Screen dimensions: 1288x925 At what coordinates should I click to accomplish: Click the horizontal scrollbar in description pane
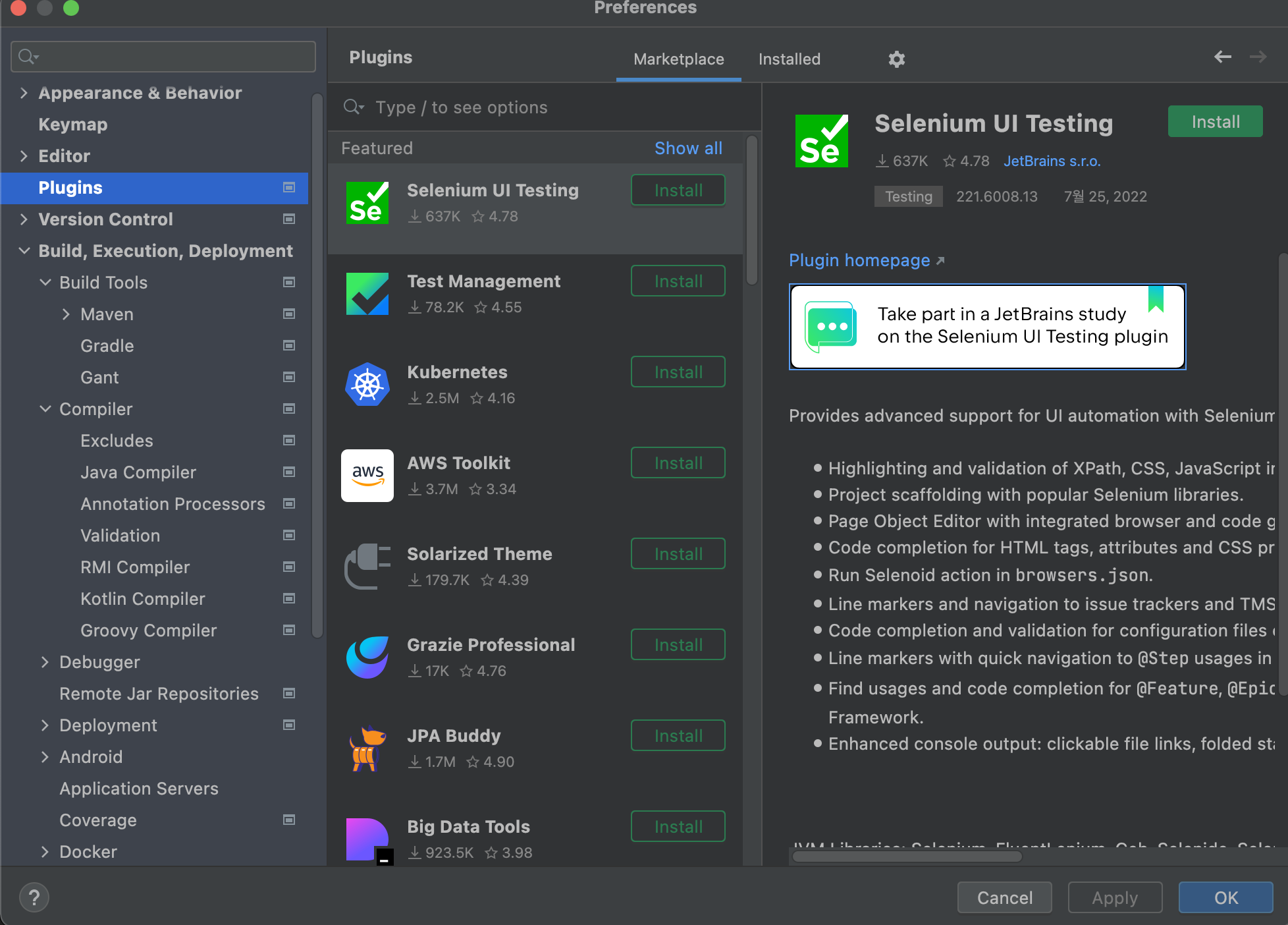[907, 856]
